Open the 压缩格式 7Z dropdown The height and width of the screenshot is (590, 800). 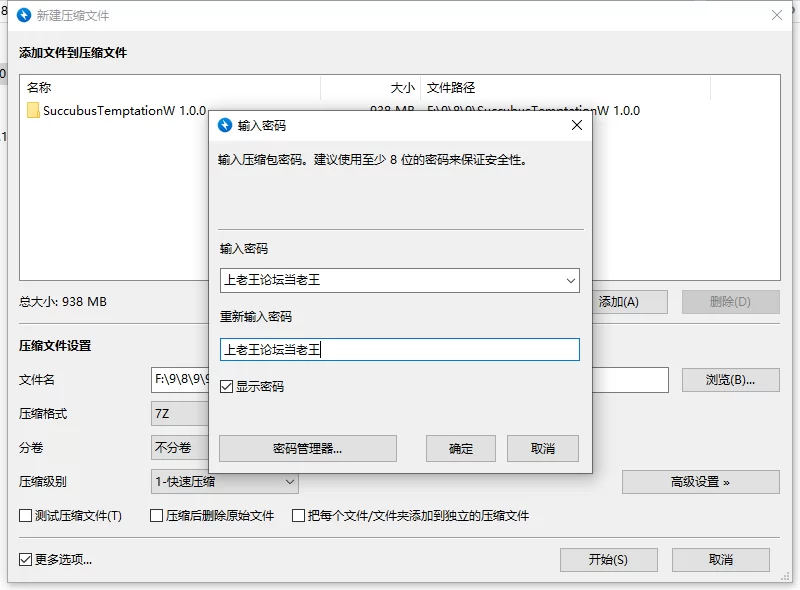pyautogui.click(x=180, y=413)
